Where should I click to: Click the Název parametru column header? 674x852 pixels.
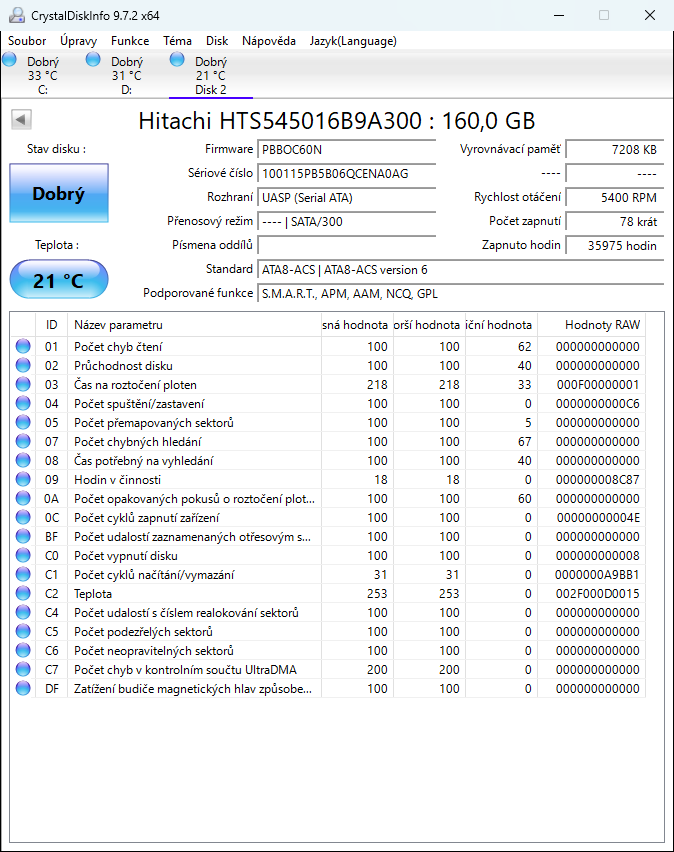pos(194,325)
